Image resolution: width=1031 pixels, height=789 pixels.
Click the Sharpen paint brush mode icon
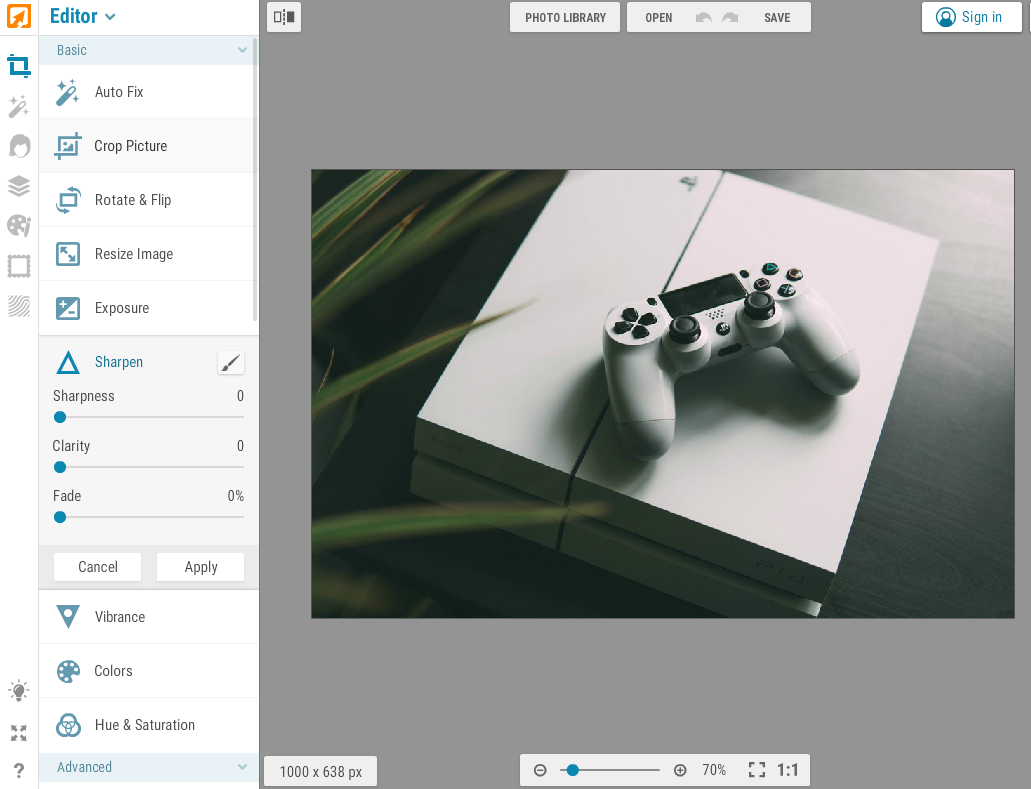[x=231, y=362]
